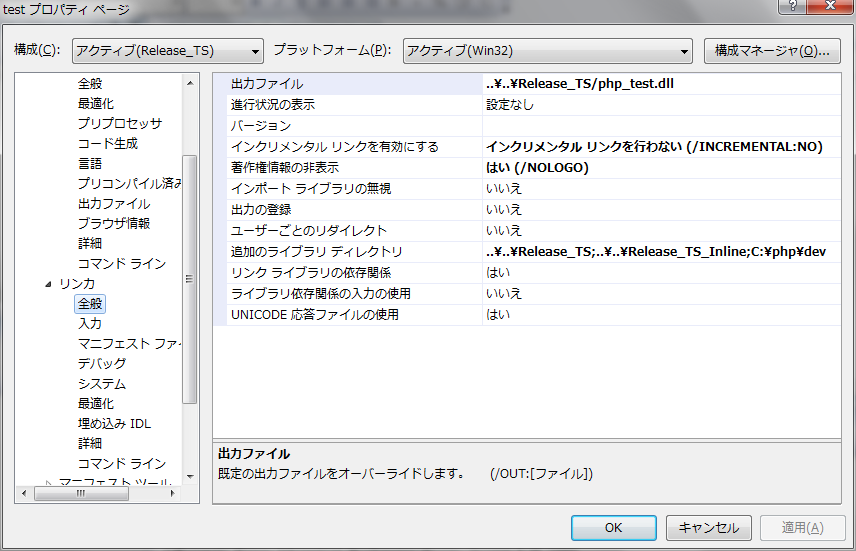Click the 構成マネージャ button
Image resolution: width=856 pixels, height=551 pixels.
[771, 51]
